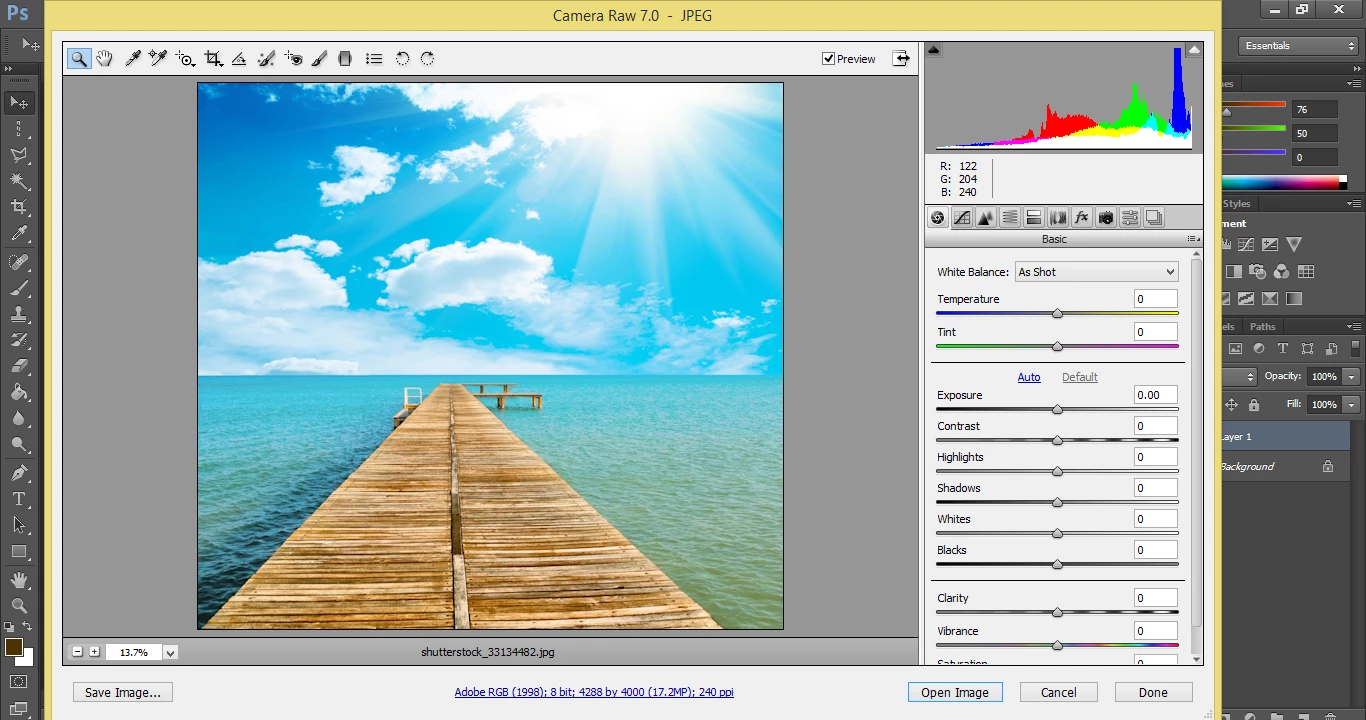Open the Basic panel tab icon
The image size is (1366, 720).
click(938, 218)
